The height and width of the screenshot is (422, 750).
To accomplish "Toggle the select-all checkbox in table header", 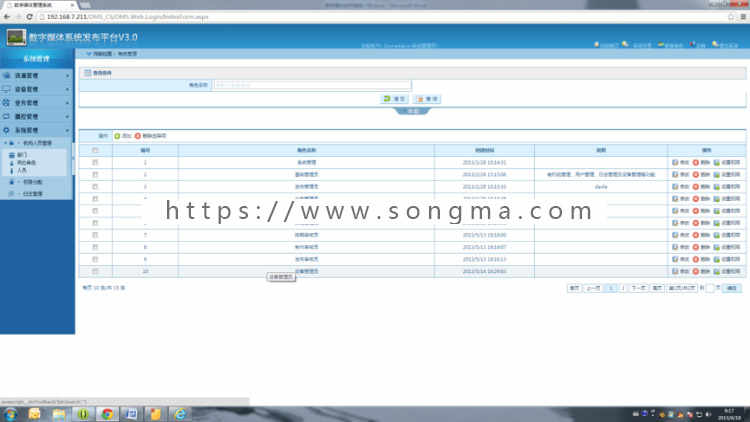I will click(95, 150).
